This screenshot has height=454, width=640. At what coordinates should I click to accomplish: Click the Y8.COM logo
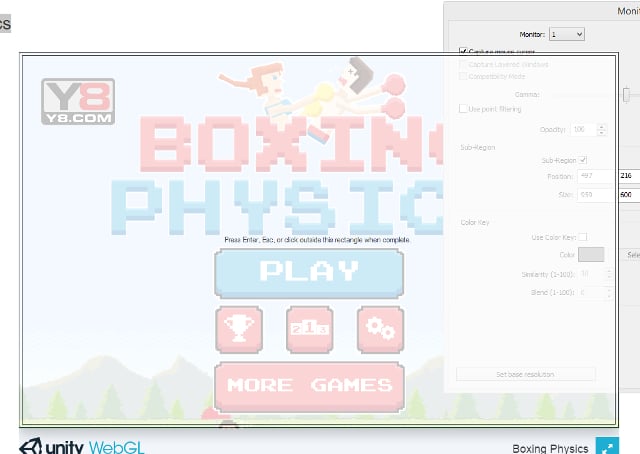tap(78, 102)
